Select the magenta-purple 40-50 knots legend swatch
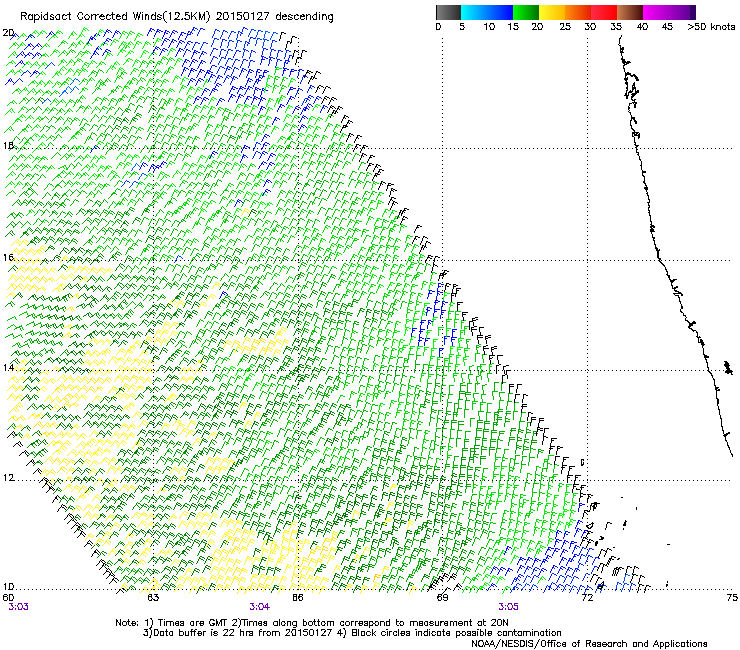The image size is (740, 650). point(669,12)
